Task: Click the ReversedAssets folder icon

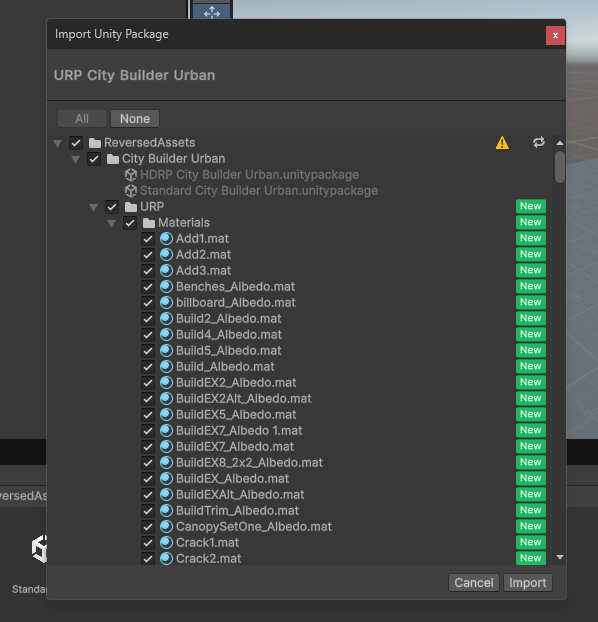Action: 94,143
